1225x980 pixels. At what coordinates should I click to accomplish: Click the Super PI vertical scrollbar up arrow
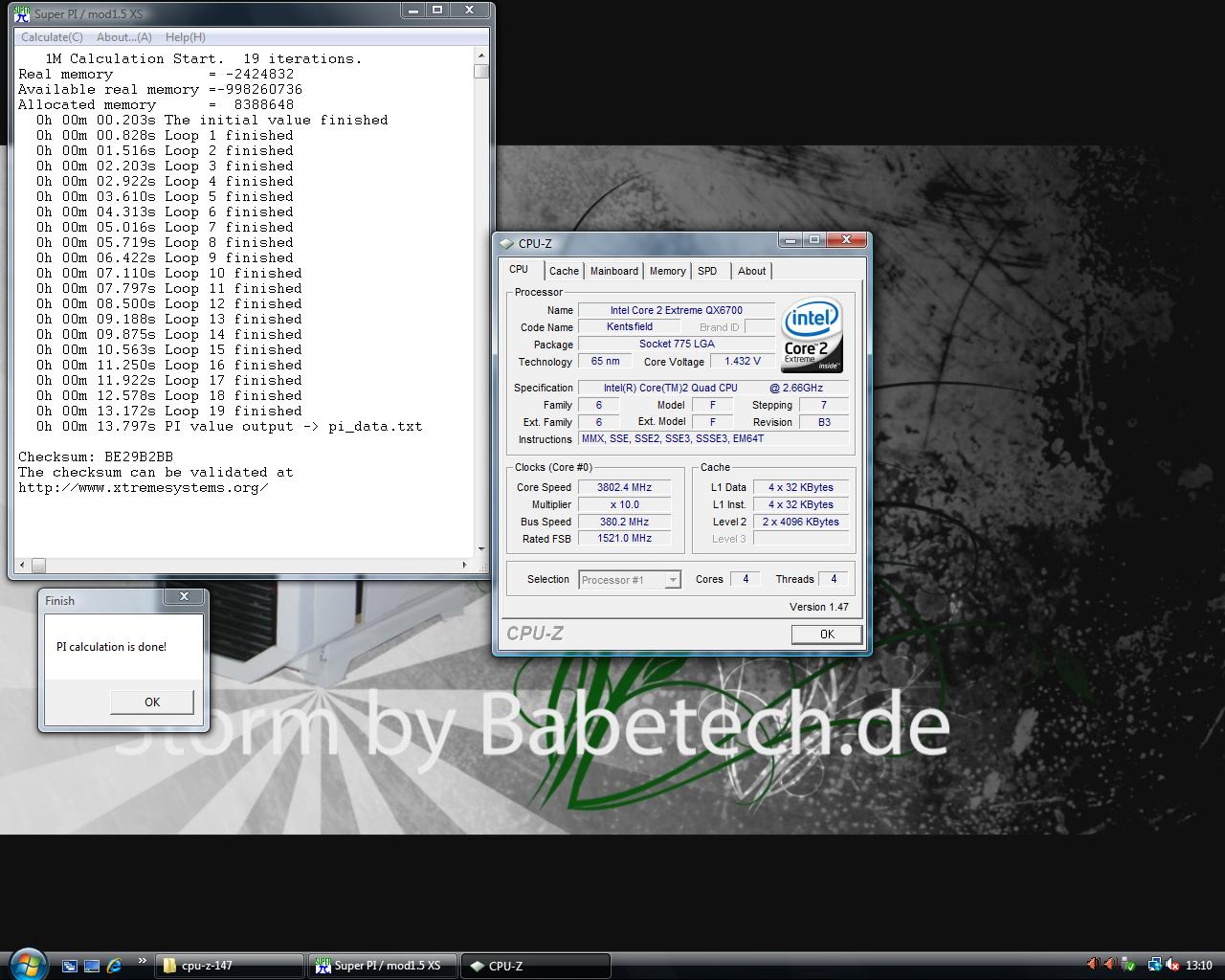click(481, 57)
